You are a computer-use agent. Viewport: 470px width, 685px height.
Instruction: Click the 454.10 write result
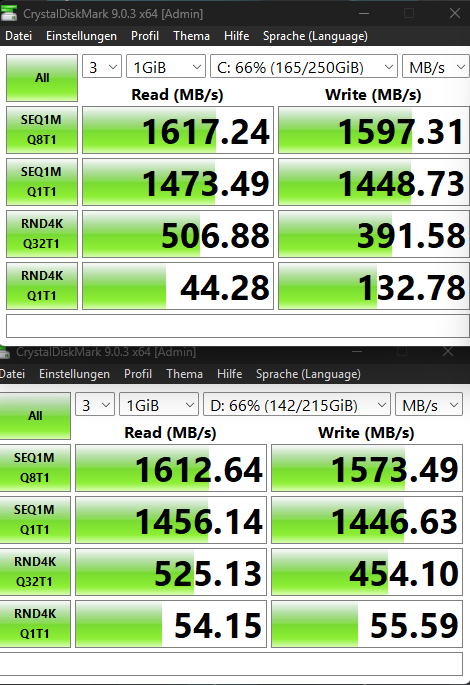click(367, 572)
